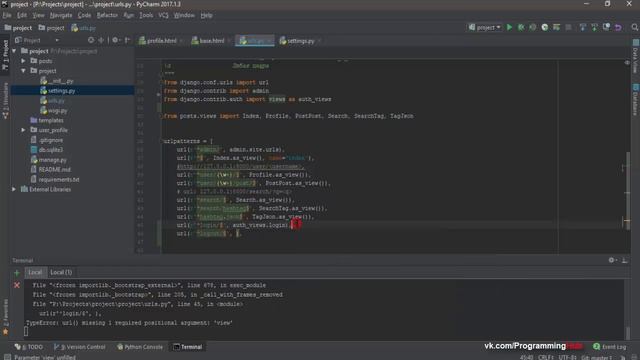Open the Refactor menu
This screenshot has height=360, width=640.
coord(107,15)
